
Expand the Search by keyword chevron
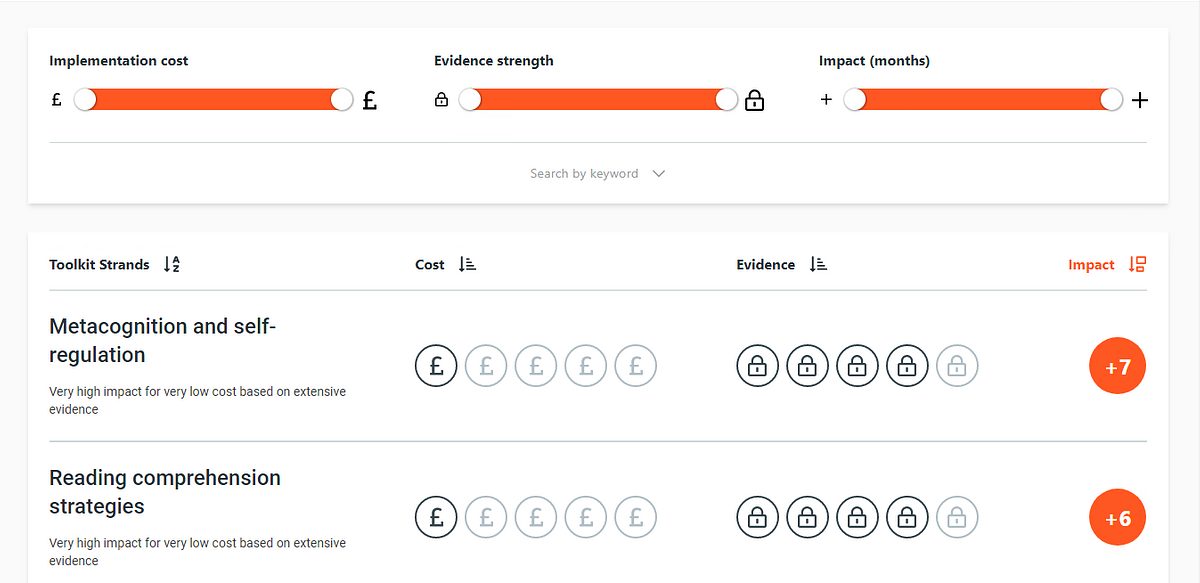658,174
